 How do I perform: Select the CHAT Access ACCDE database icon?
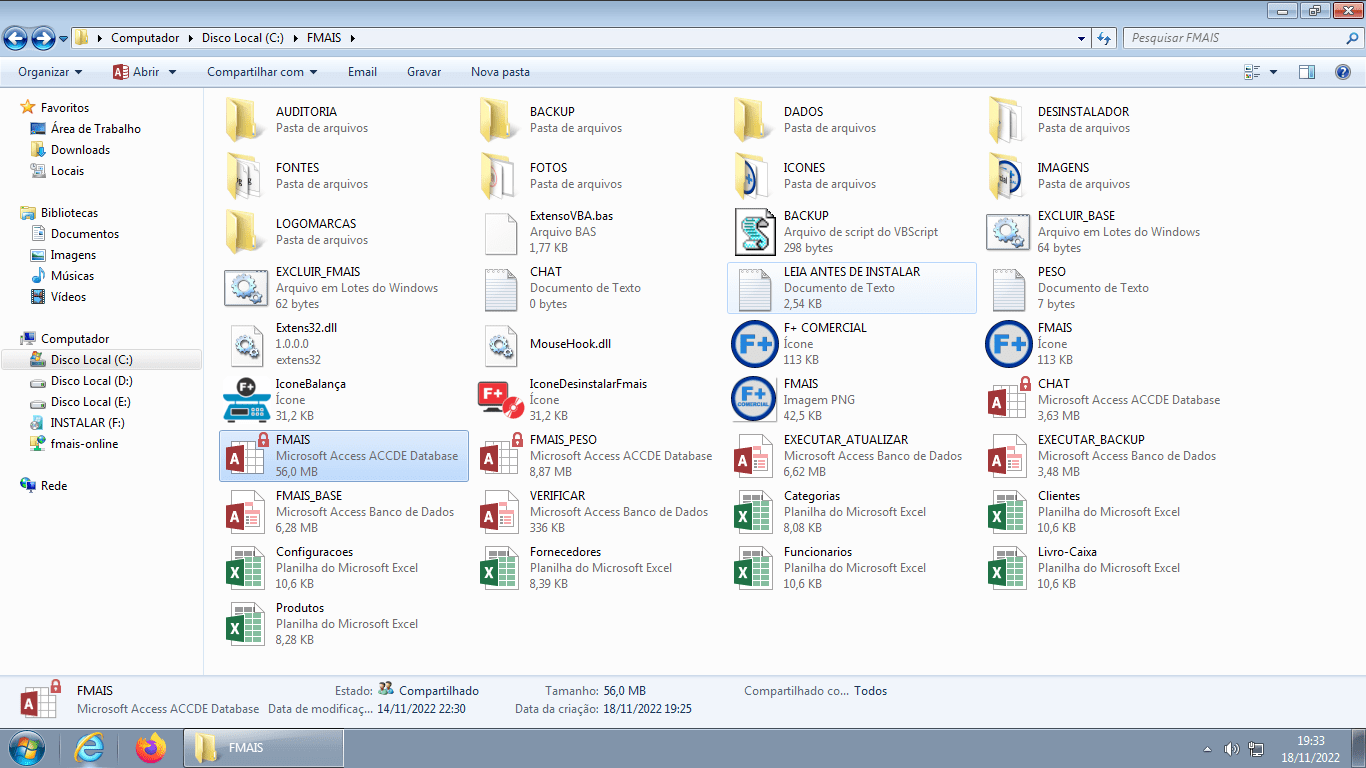click(x=1008, y=400)
